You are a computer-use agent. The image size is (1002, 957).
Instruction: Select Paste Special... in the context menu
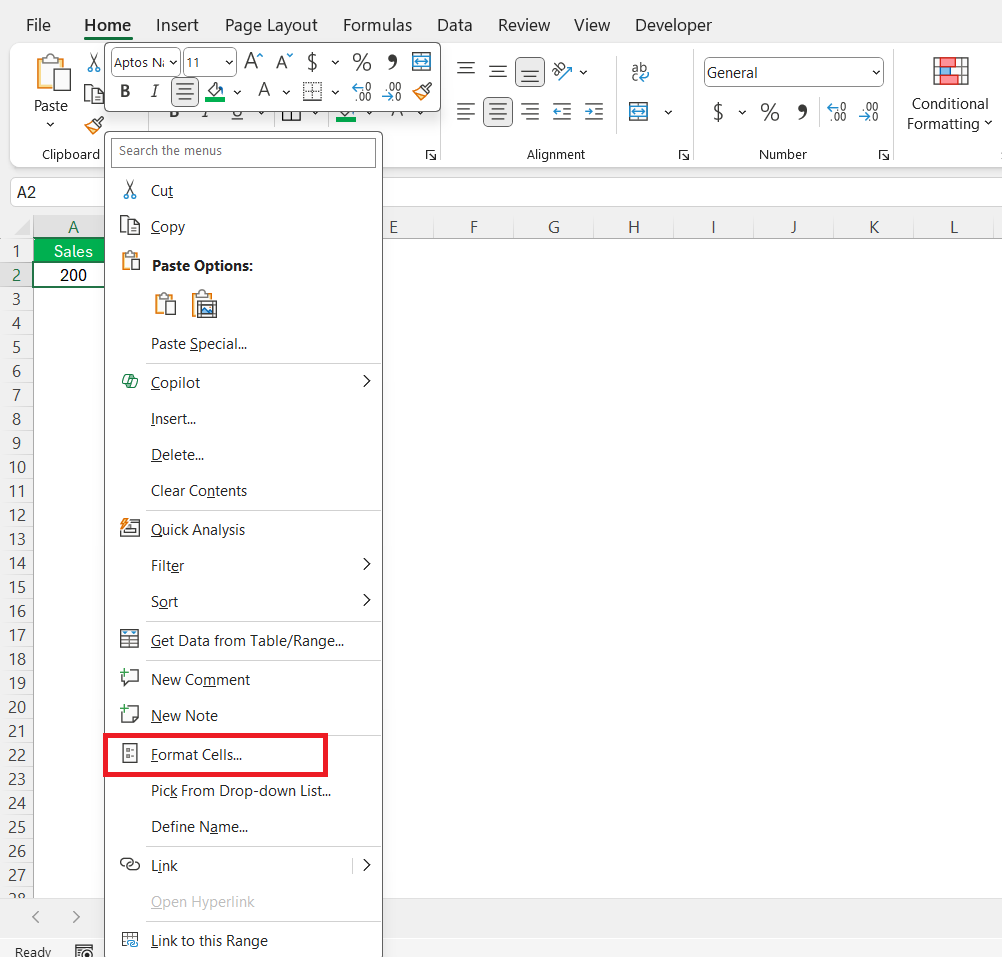[x=243, y=344]
